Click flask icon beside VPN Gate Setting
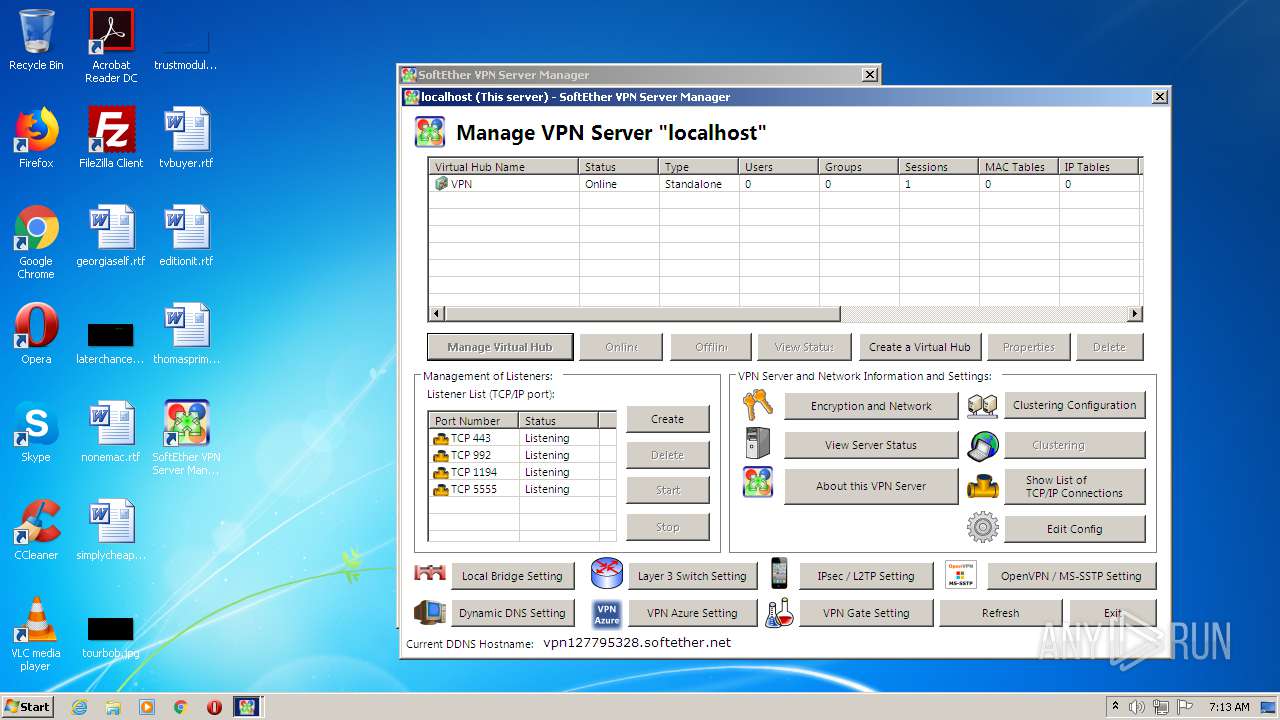This screenshot has width=1280, height=720. coord(780,613)
